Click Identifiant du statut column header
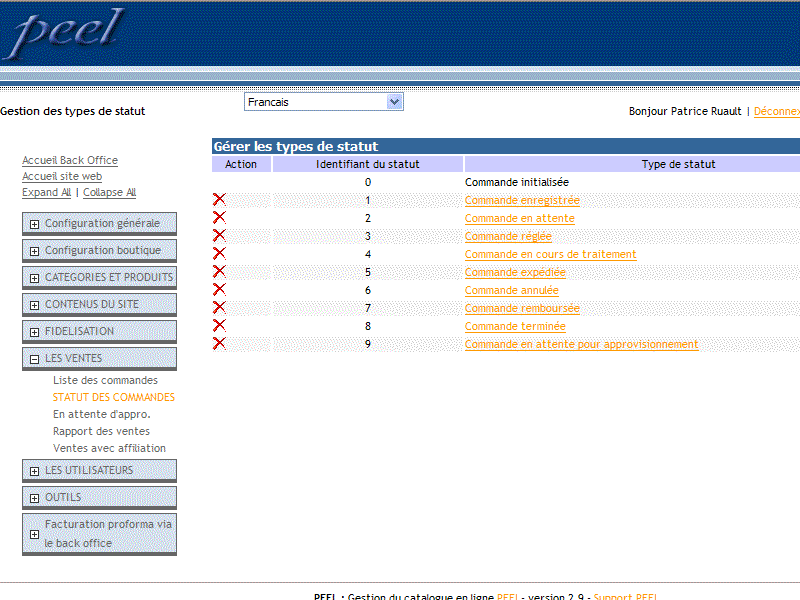Viewport: 800px width, 600px height. point(368,164)
